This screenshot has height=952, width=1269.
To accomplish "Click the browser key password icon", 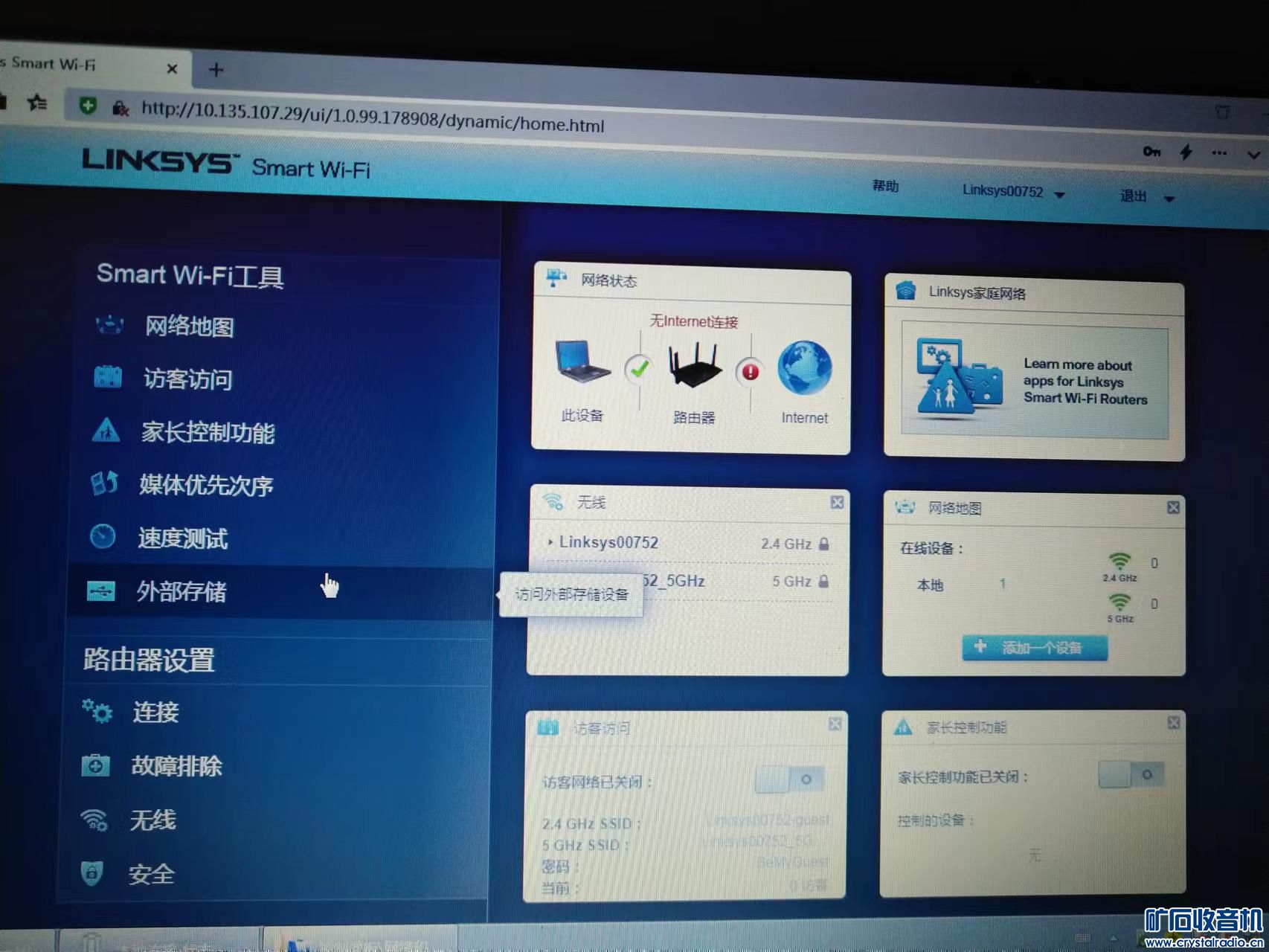I will (x=1151, y=152).
